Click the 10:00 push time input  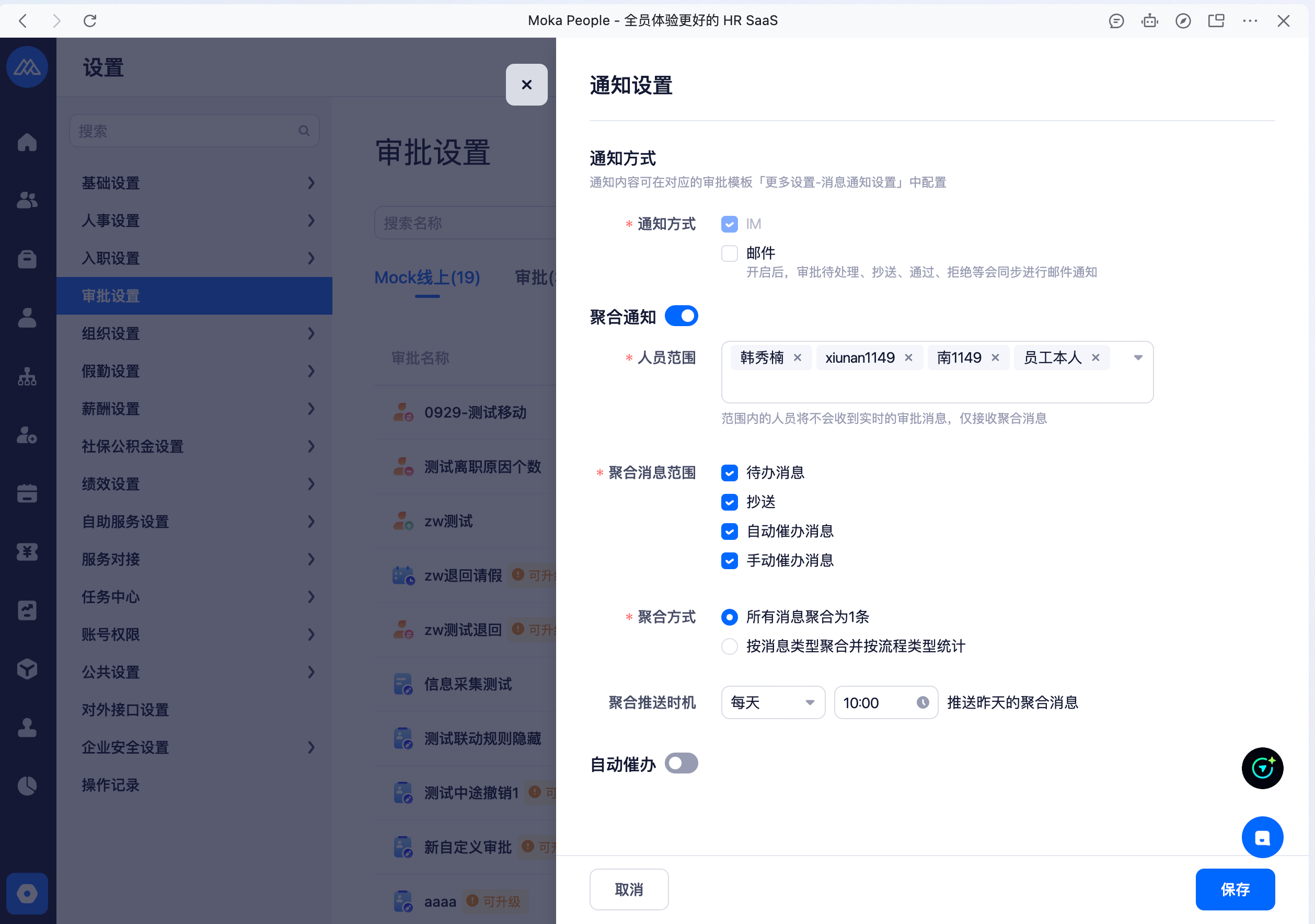click(885, 702)
